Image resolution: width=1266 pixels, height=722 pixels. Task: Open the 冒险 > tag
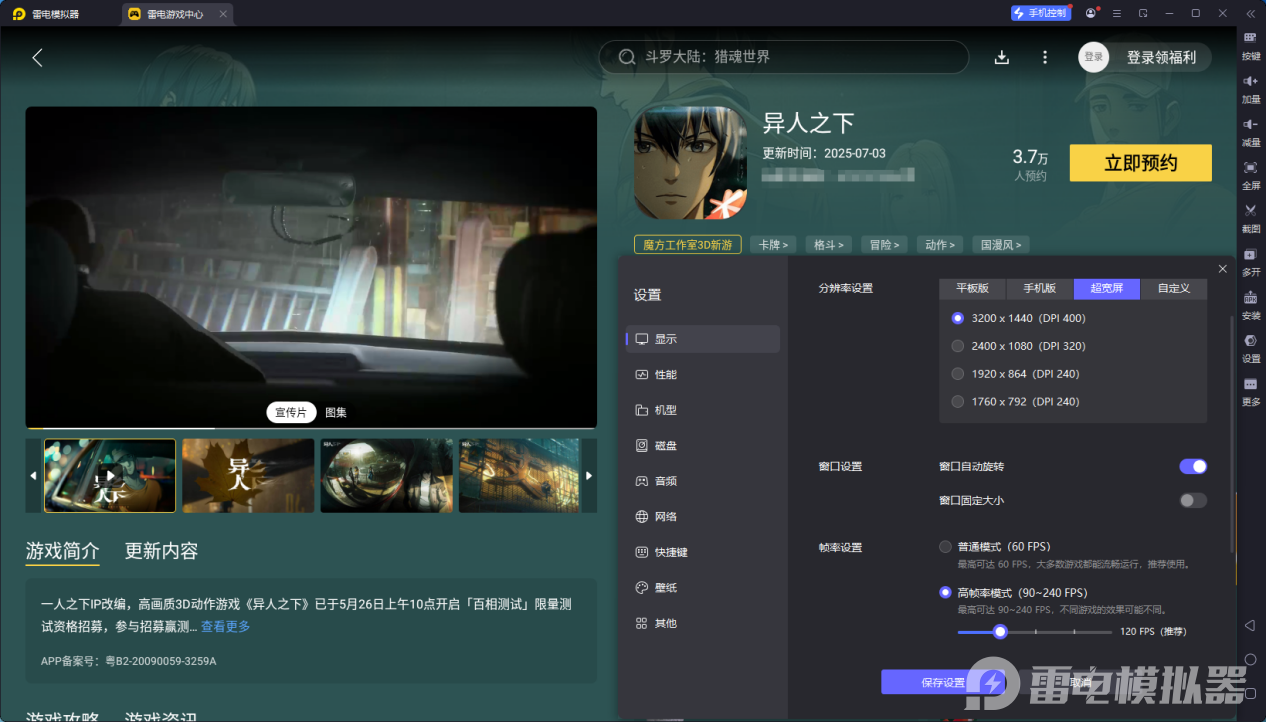tap(884, 244)
